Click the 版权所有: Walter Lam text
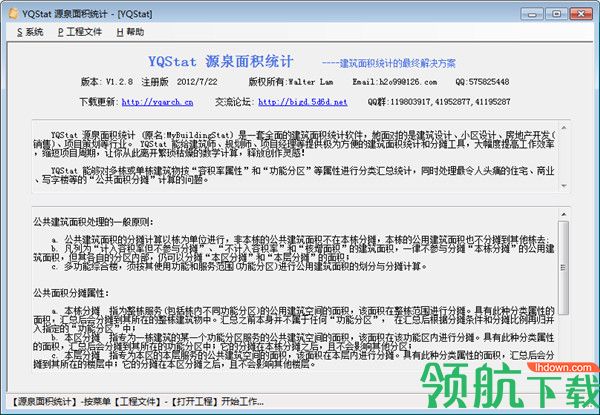Screen dimensions: 600x415 click(290, 81)
